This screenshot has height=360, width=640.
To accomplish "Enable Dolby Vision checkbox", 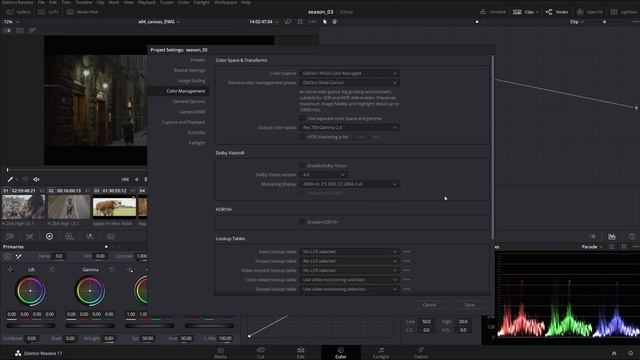I will coord(302,166).
